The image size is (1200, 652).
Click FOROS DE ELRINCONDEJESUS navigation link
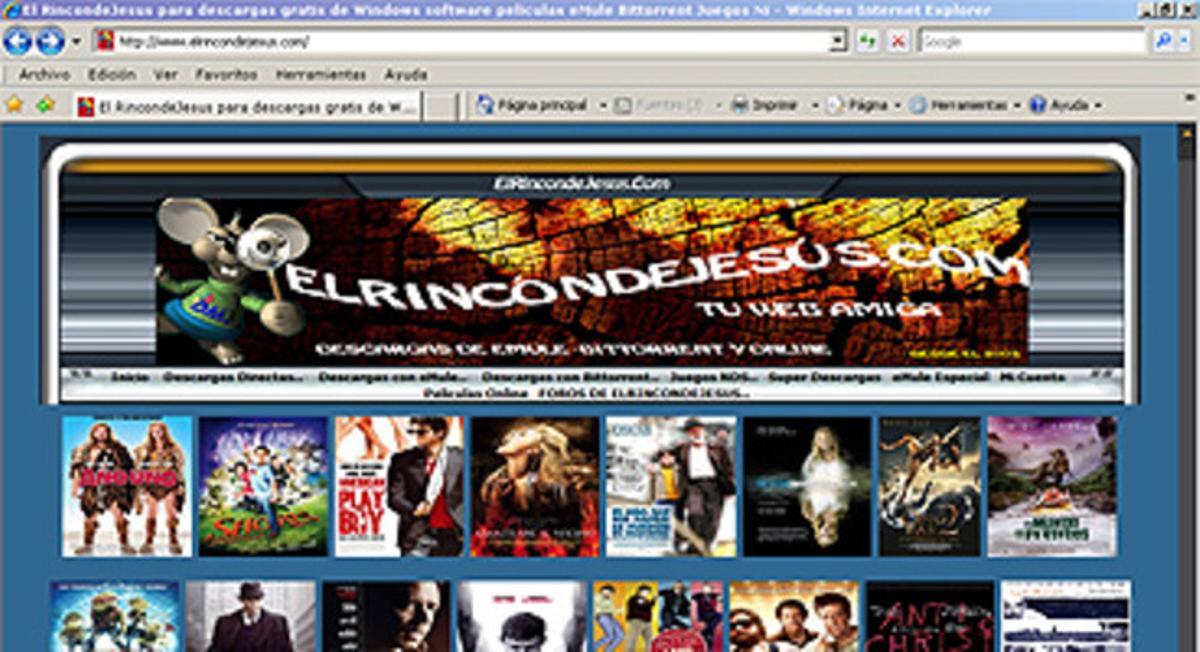[643, 393]
